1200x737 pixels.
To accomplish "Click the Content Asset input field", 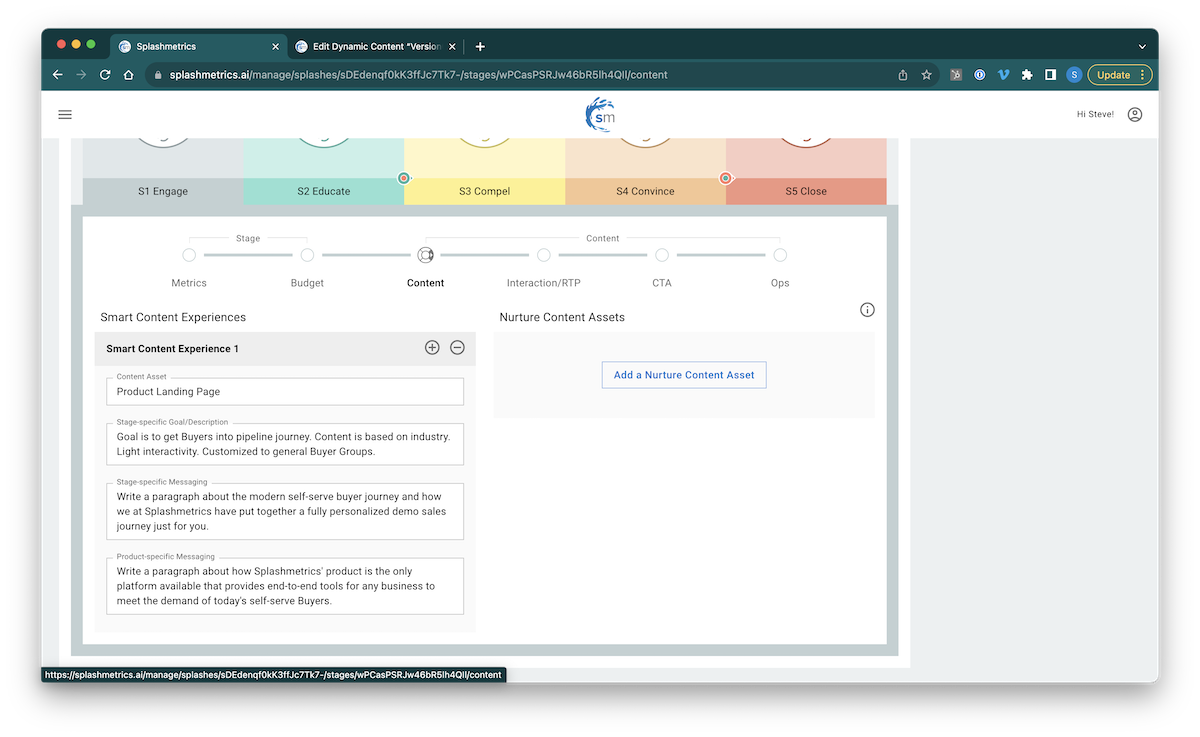I will [285, 391].
